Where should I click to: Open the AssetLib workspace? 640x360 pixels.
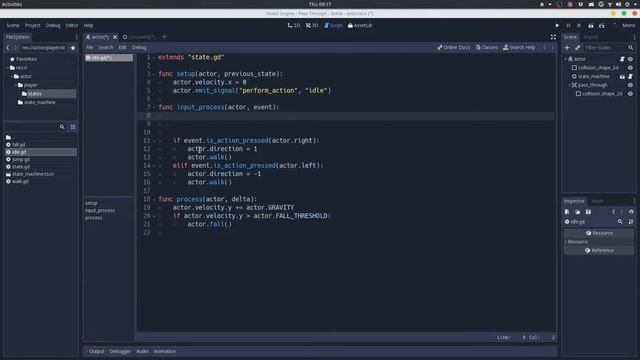360,25
